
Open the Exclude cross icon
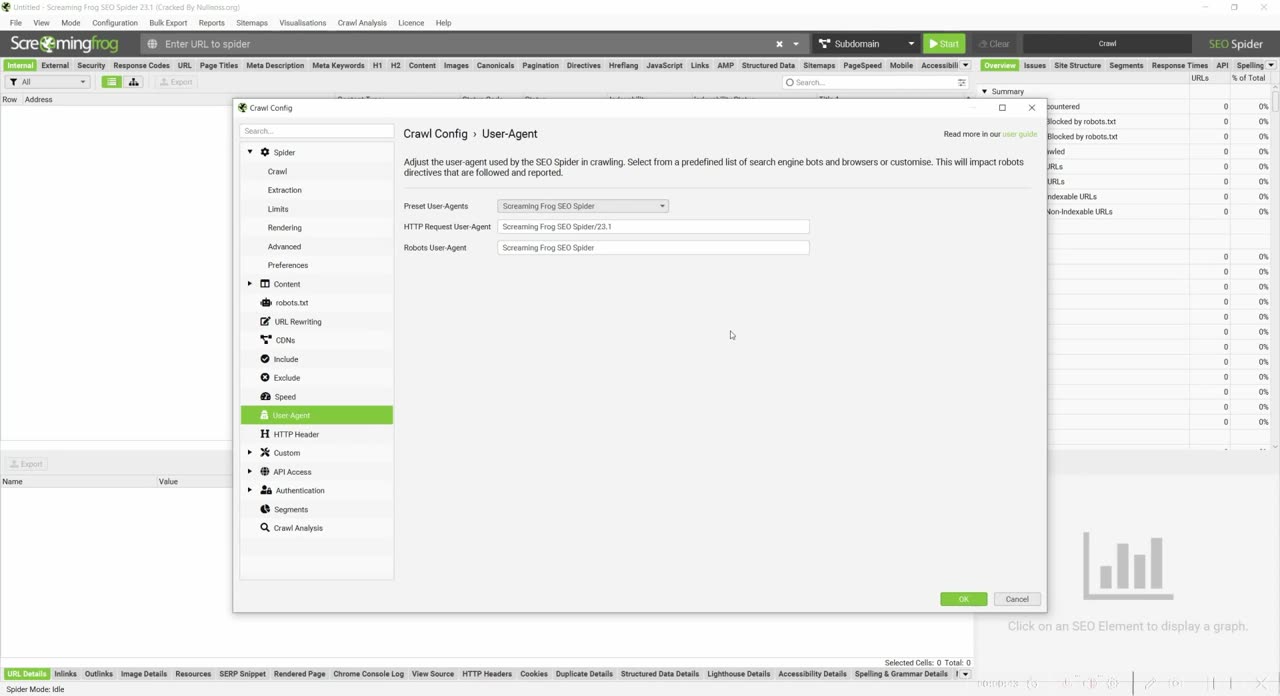265,377
